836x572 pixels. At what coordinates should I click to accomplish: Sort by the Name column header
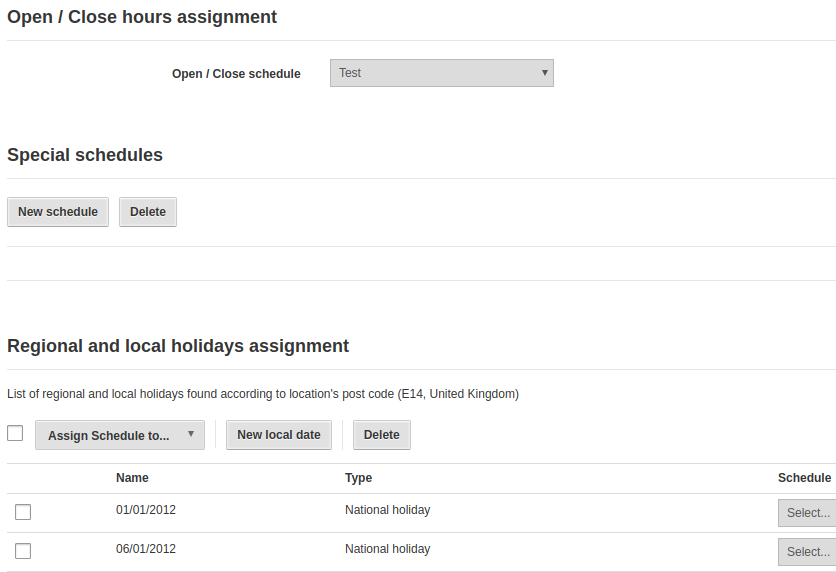132,478
